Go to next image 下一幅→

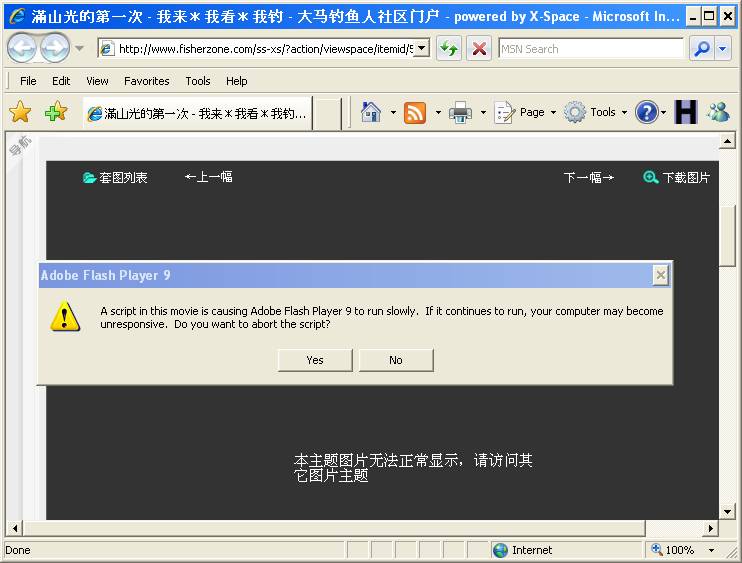tap(589, 177)
